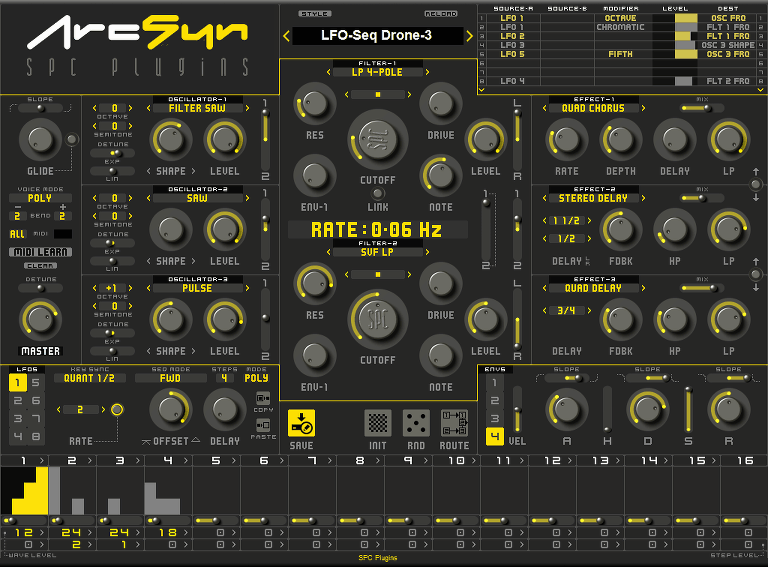Click the envelope Attack knob
Viewport: 768px width, 567px height.
click(x=567, y=409)
